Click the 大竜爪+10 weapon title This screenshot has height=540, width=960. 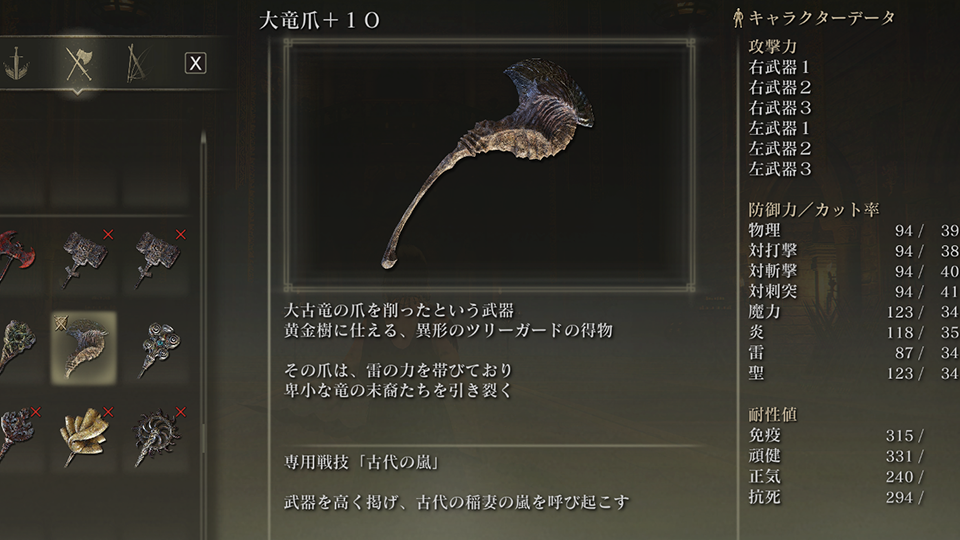320,21
